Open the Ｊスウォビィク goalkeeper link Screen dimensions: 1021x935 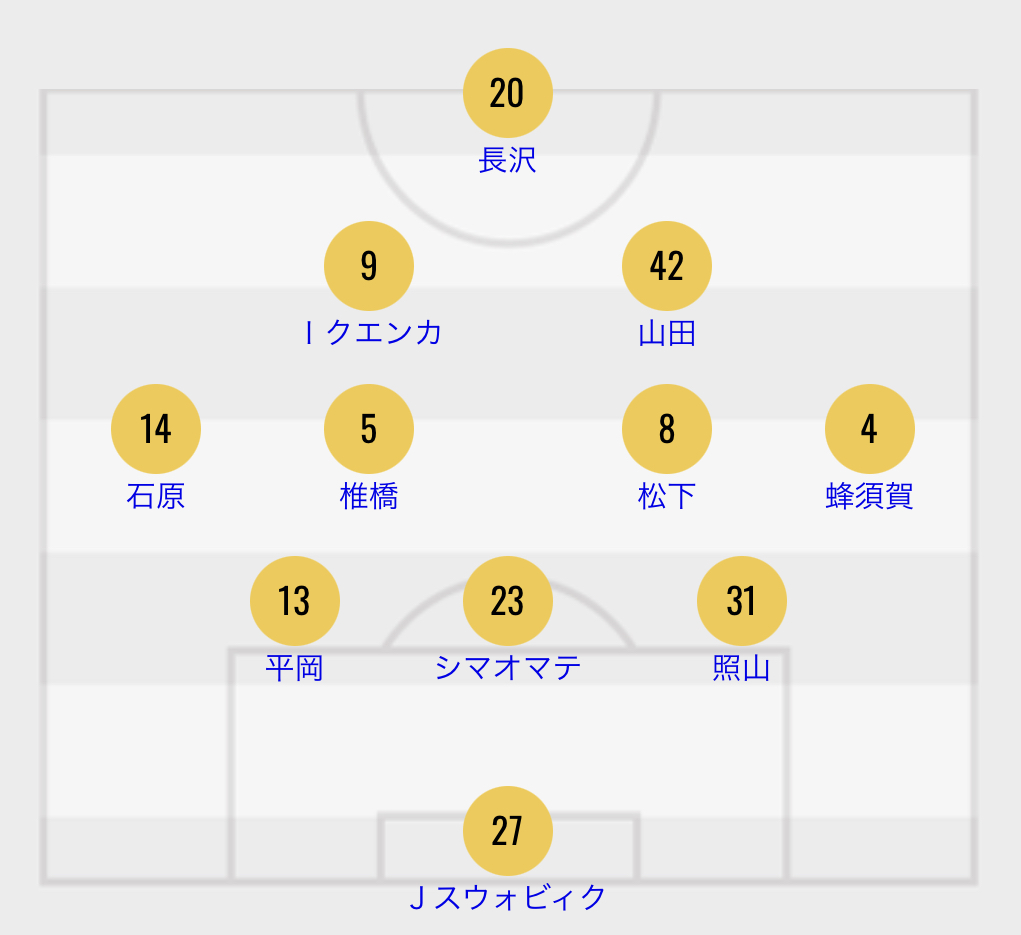507,898
